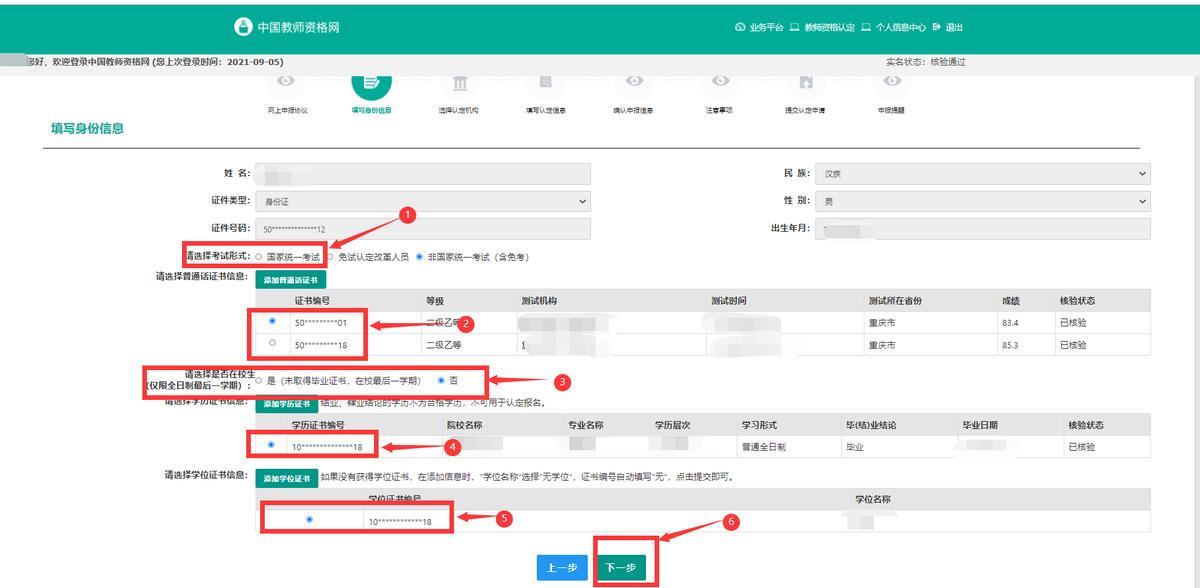
Task: Open 教师资格认定 in the top bar
Action: (822, 28)
